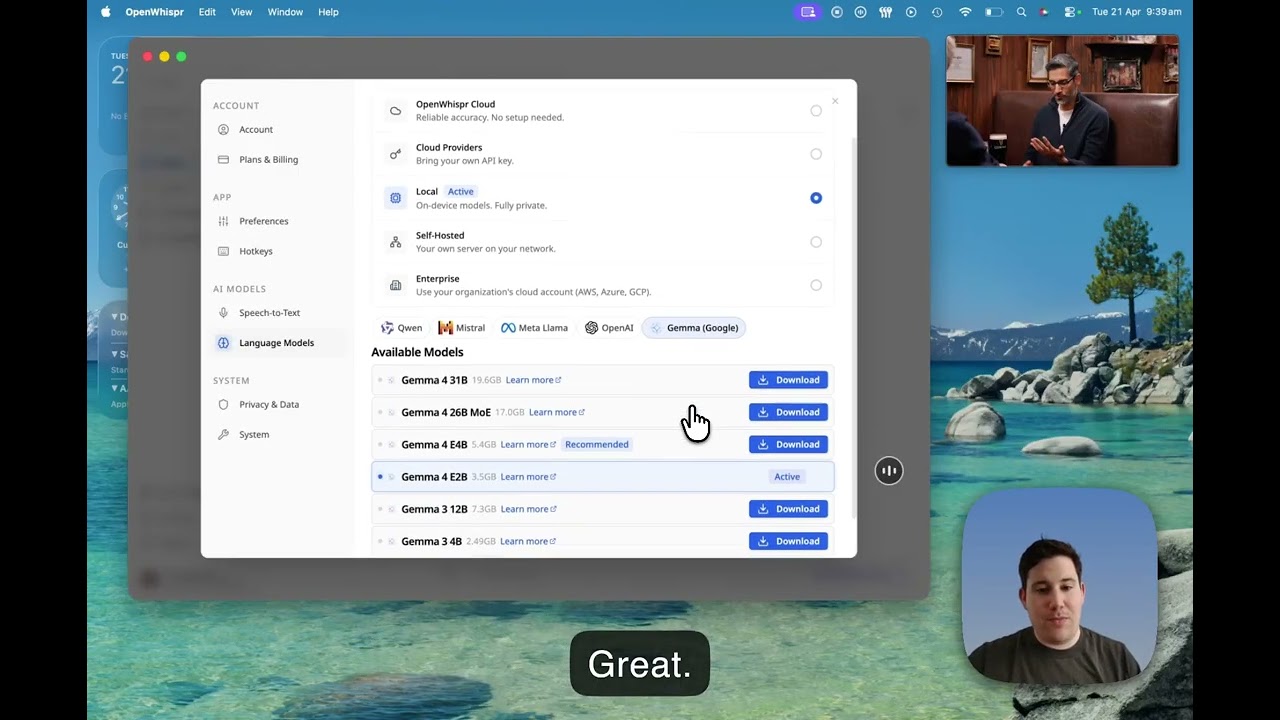This screenshot has height=720, width=1280.
Task: Switch to the Qwen provider tab
Action: coord(401,328)
